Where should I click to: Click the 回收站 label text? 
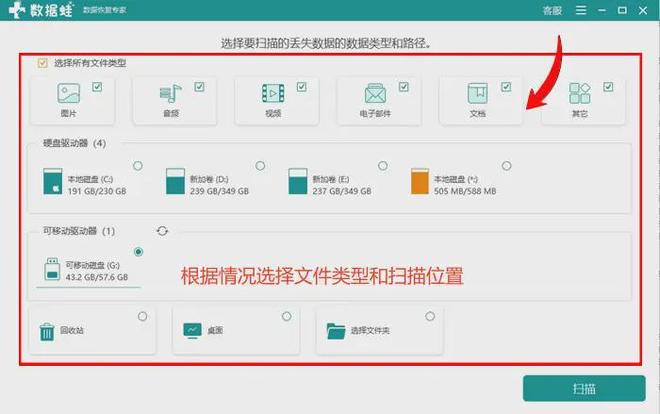pos(72,330)
